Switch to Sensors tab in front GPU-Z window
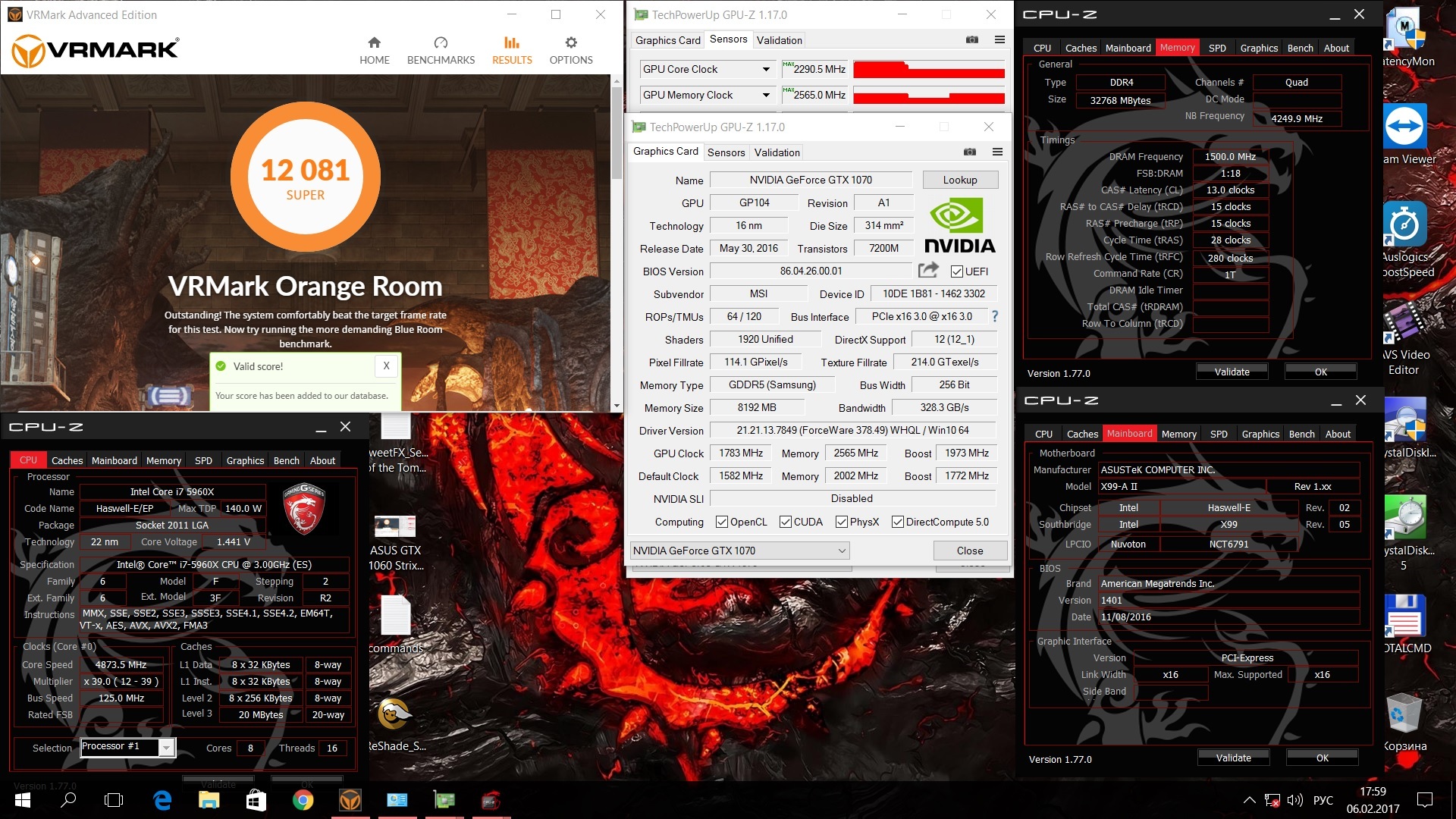Image resolution: width=1456 pixels, height=819 pixels. [726, 152]
